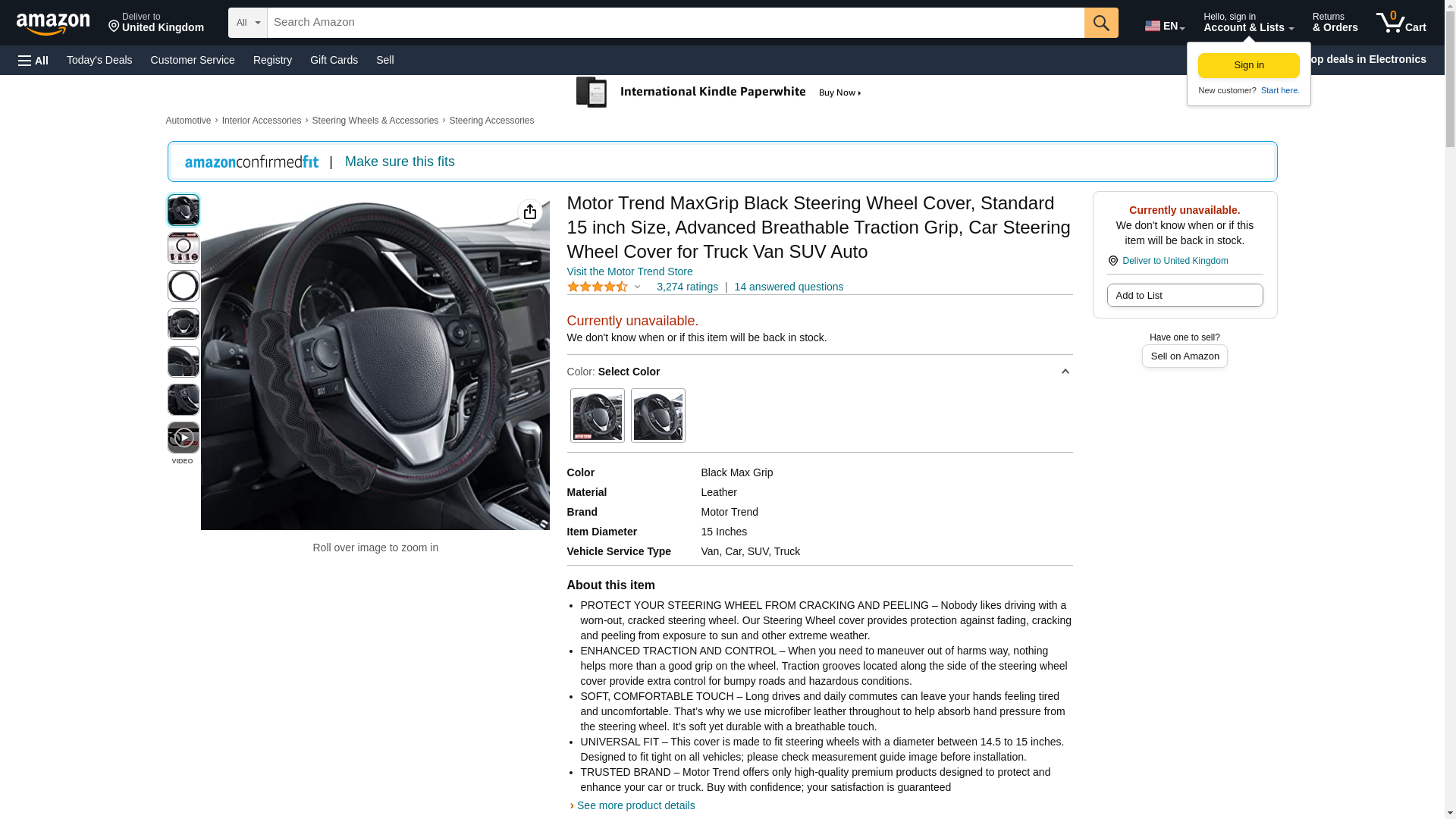Go to Gift Cards navigation item
The width and height of the screenshot is (1456, 819).
point(334,60)
